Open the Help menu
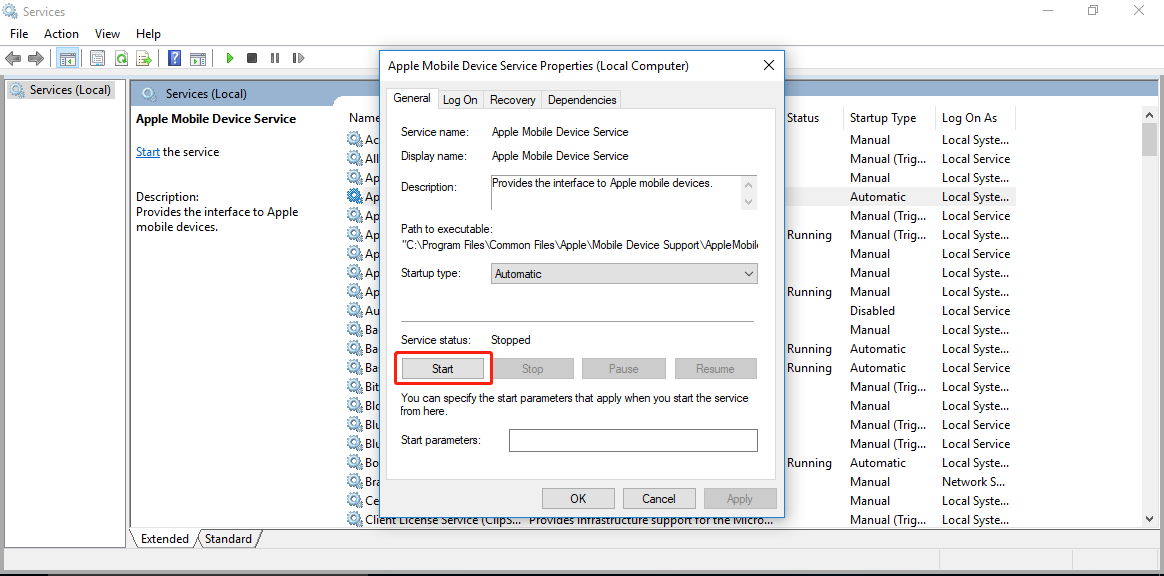 coord(148,33)
